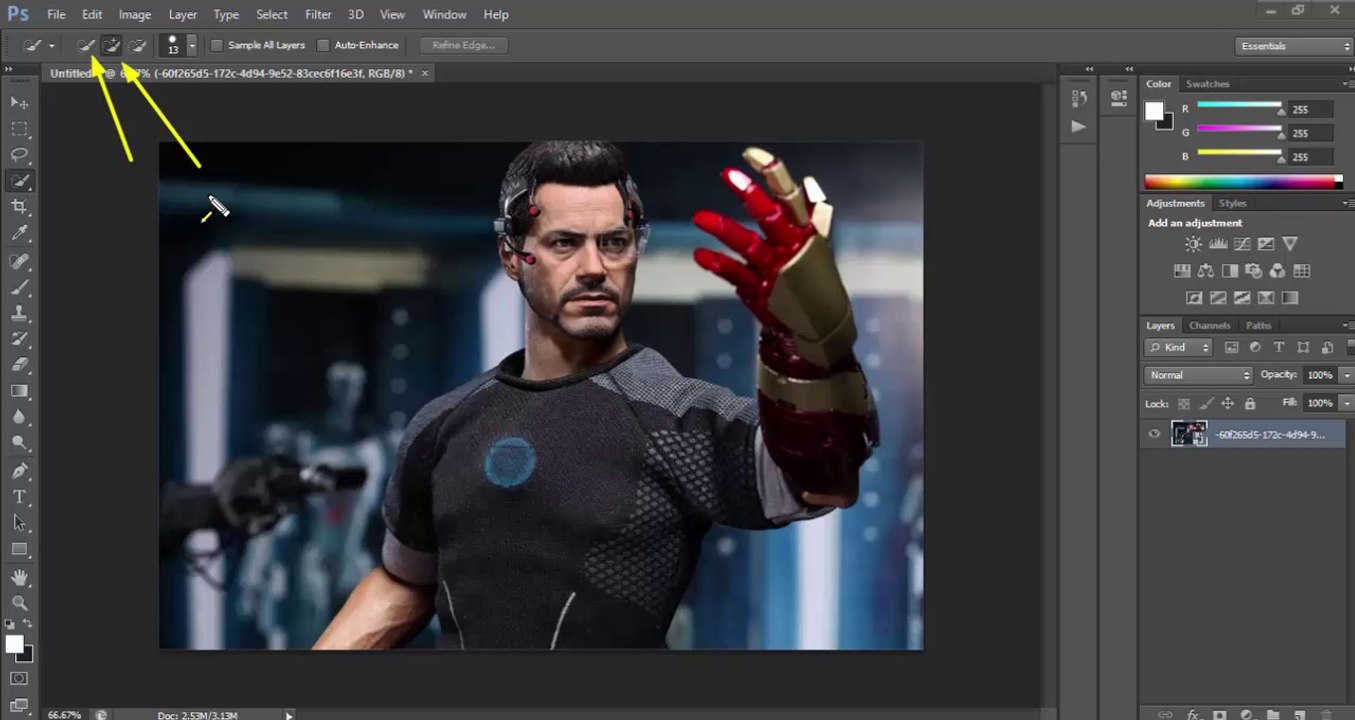Add a Brightness/Contrast adjustment

coord(1193,244)
